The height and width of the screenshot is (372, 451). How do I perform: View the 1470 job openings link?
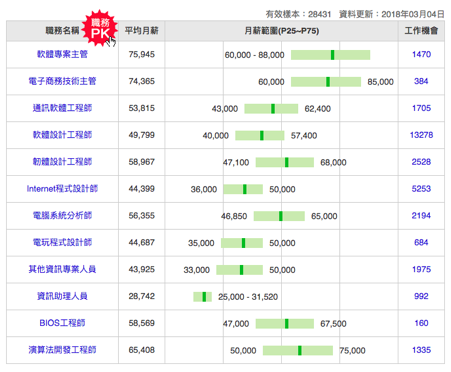(421, 54)
